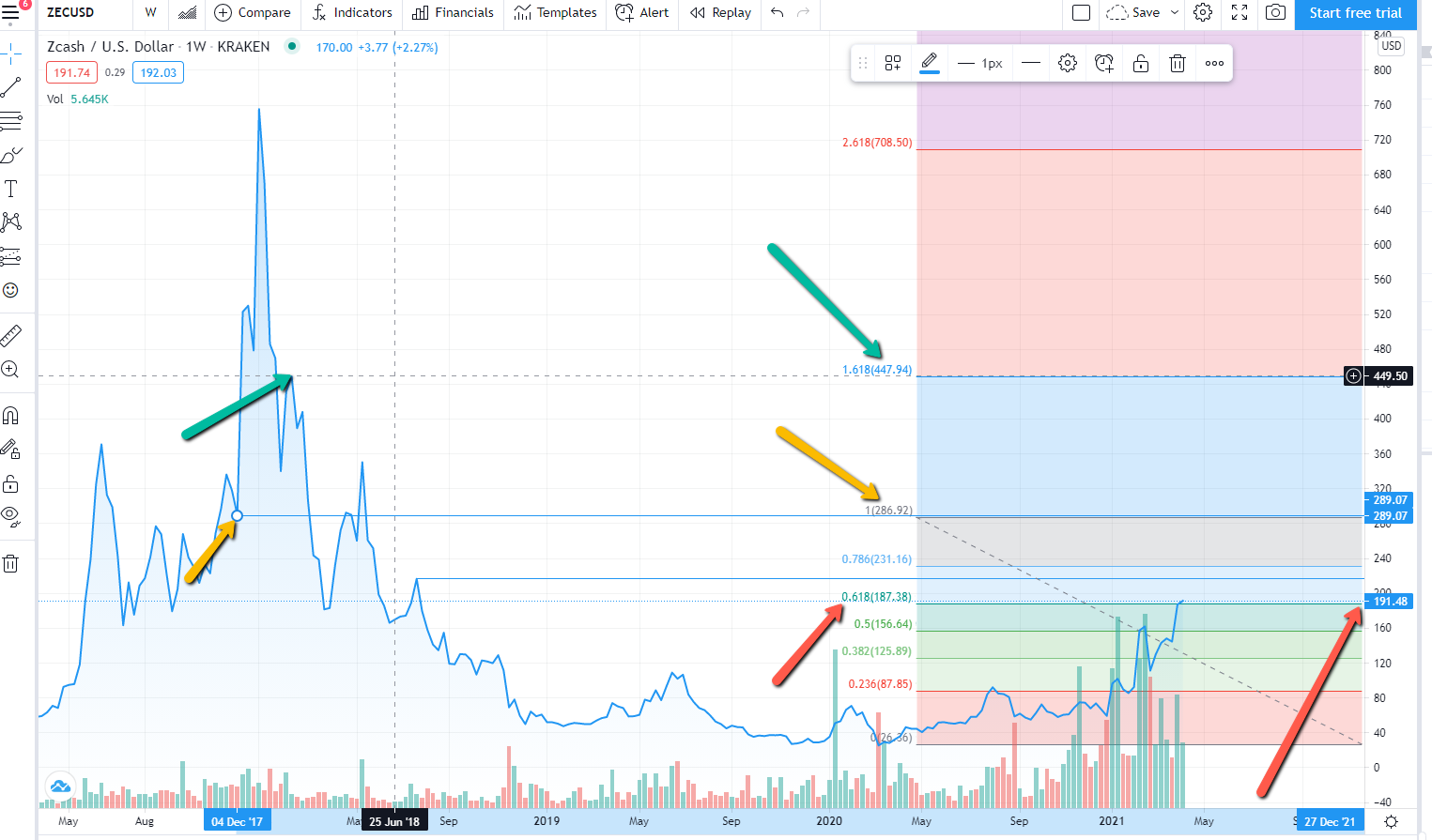Select the trend line drawing tool
This screenshot has height=840, width=1432.
tap(11, 87)
